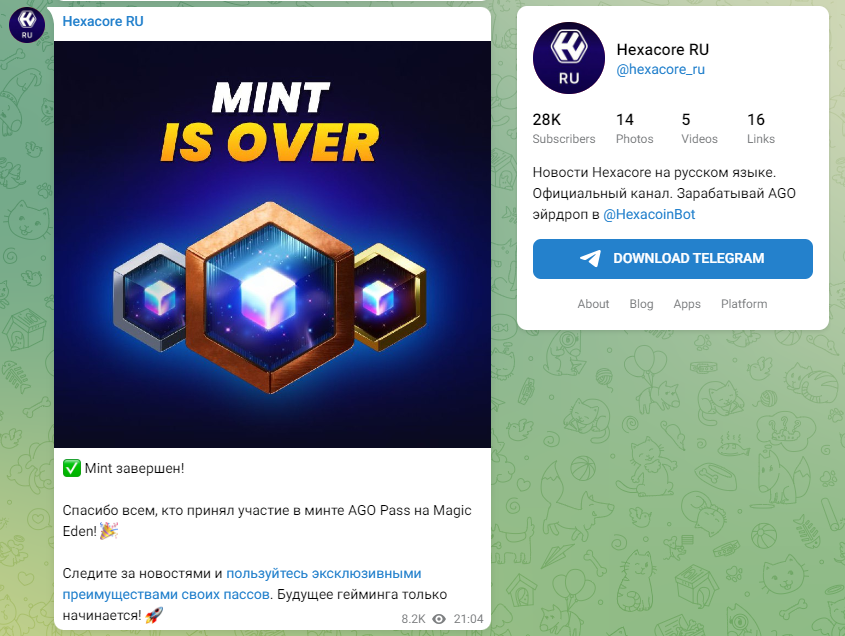Click the party popper emoji after Eden
Viewport: 845px width, 636px height.
point(109,531)
